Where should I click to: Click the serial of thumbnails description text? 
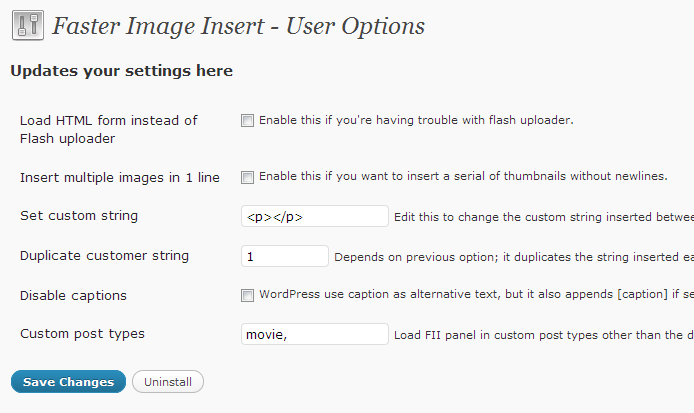(x=463, y=176)
